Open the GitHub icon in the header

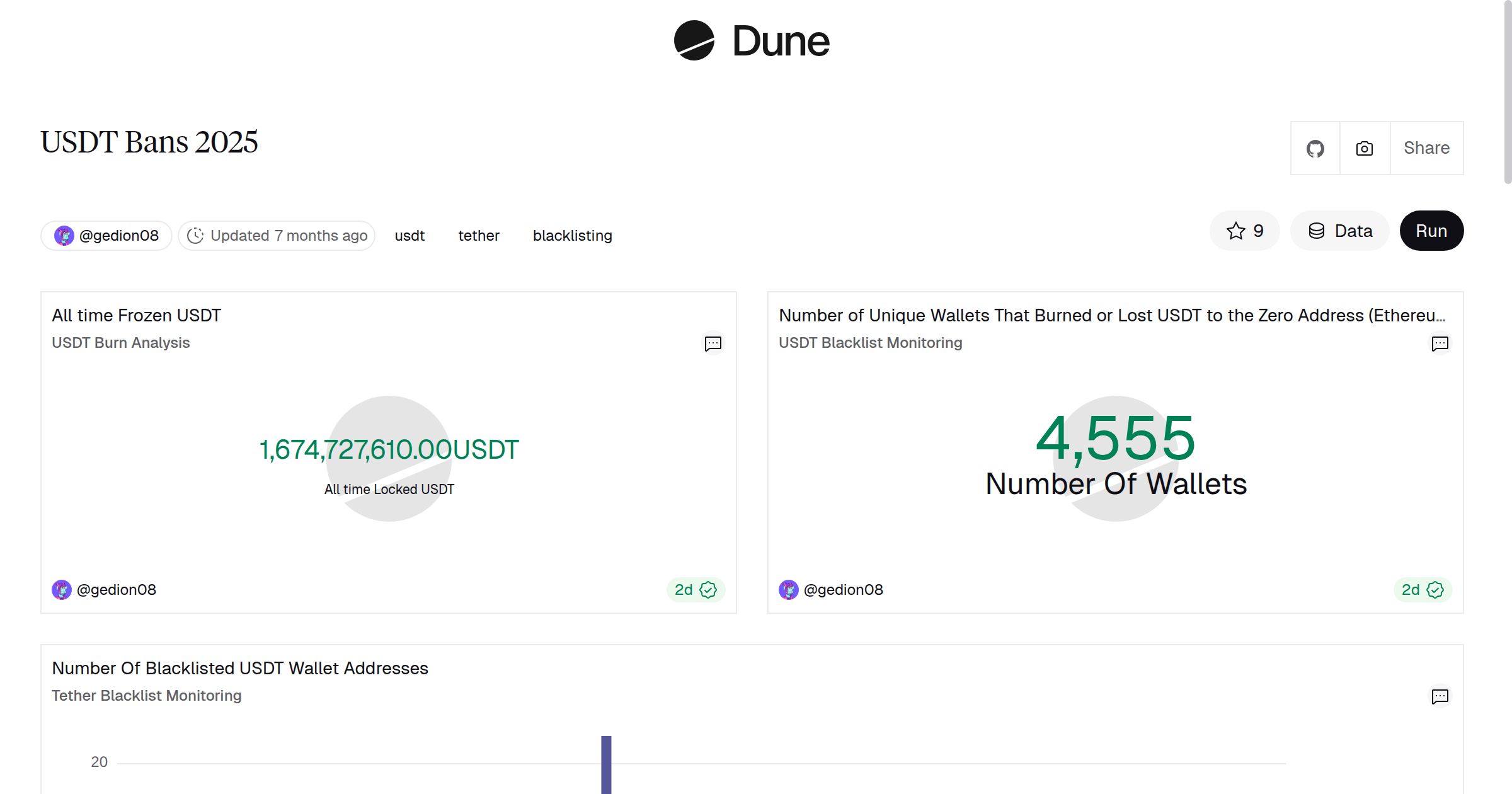coord(1315,148)
